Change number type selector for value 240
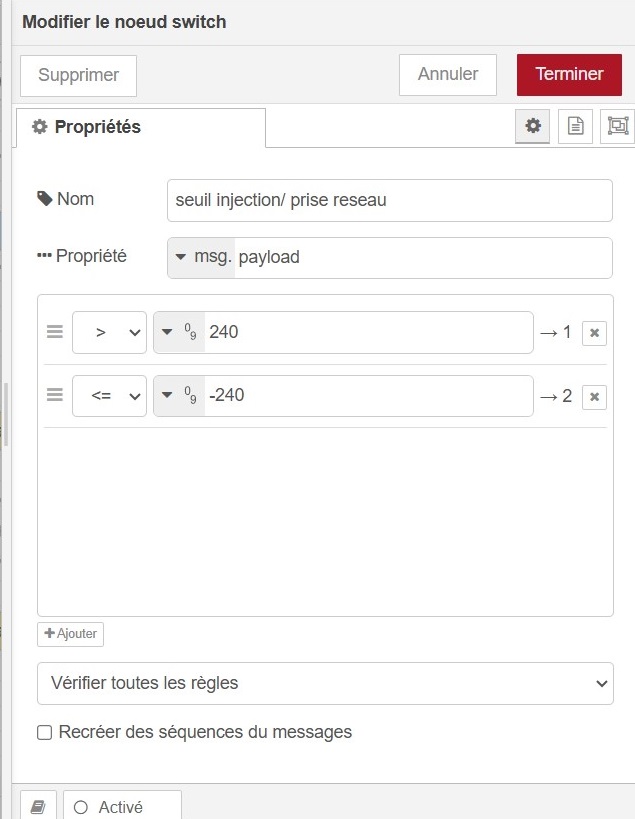The width and height of the screenshot is (635, 819). pos(180,333)
